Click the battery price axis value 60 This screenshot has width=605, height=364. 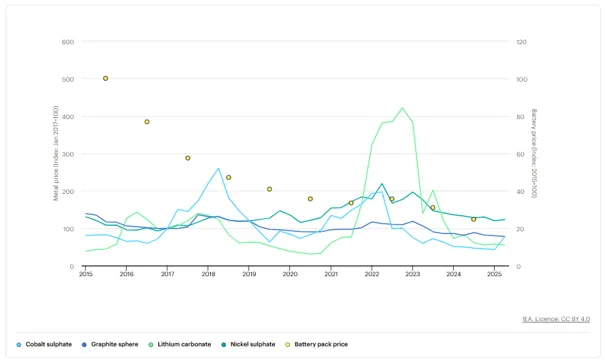coord(521,154)
